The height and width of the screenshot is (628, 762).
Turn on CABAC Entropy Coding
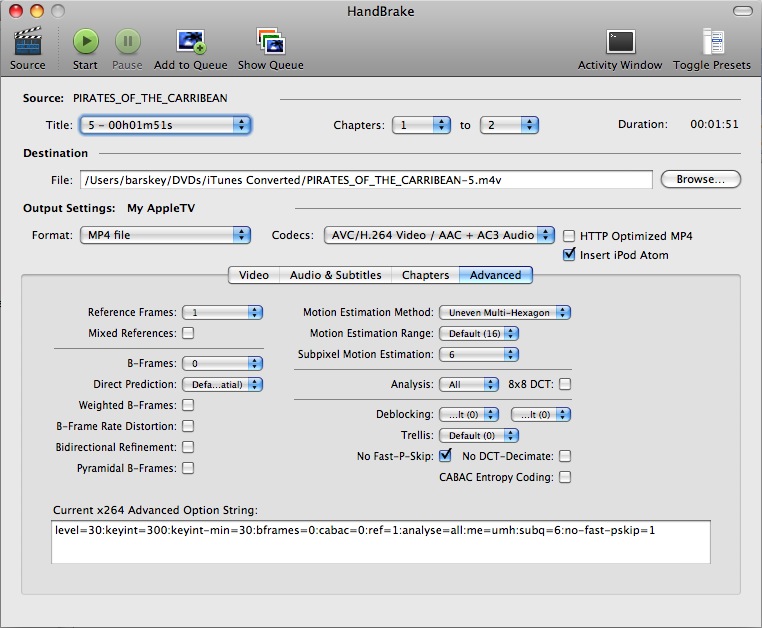565,477
